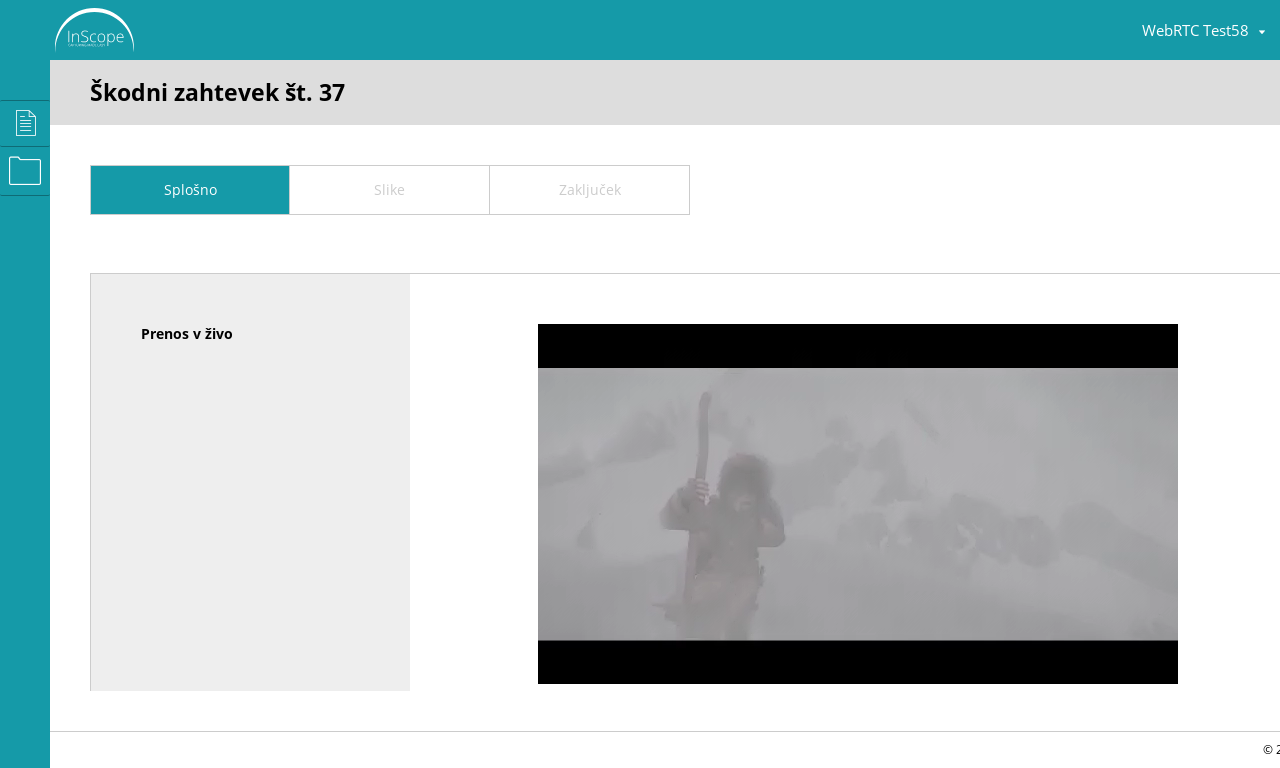The width and height of the screenshot is (1280, 768).
Task: Select the 'Prenos v živo' label
Action: (187, 334)
